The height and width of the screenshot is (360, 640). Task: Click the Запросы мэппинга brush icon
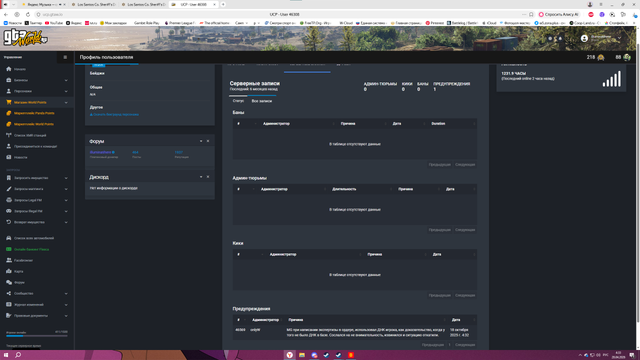[x=9, y=189]
